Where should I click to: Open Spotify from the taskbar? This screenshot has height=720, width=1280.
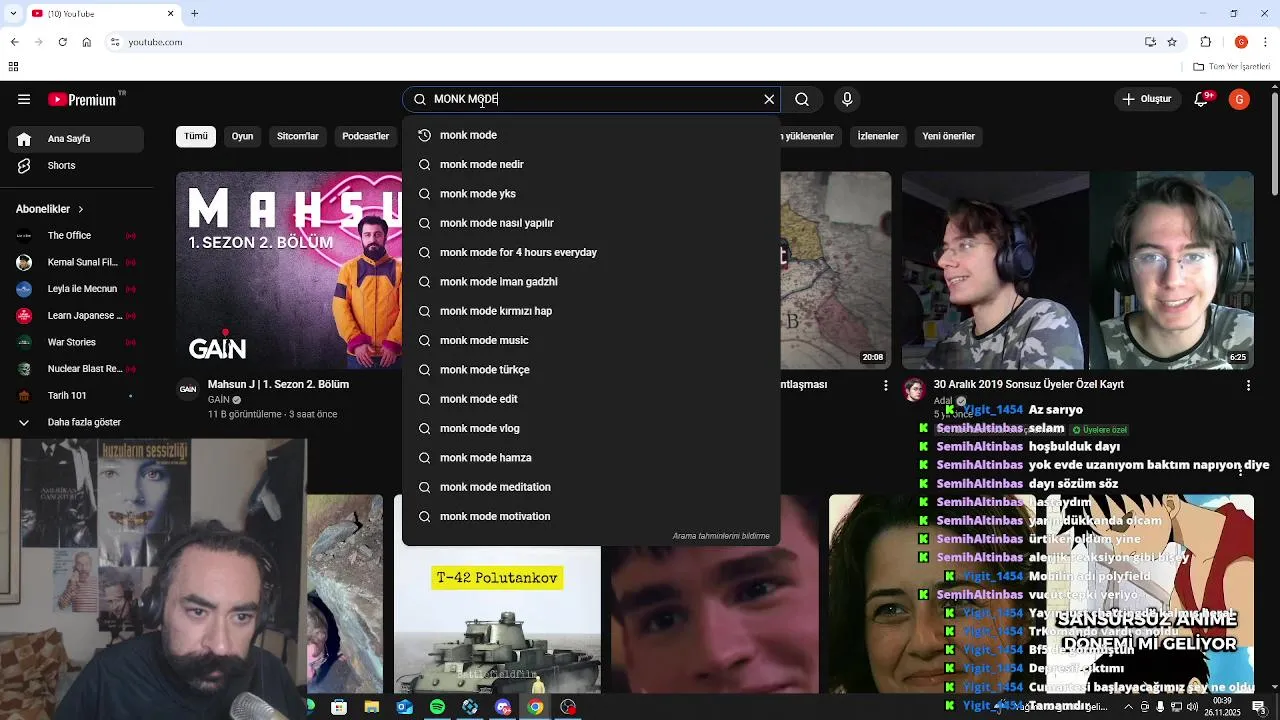pos(437,707)
